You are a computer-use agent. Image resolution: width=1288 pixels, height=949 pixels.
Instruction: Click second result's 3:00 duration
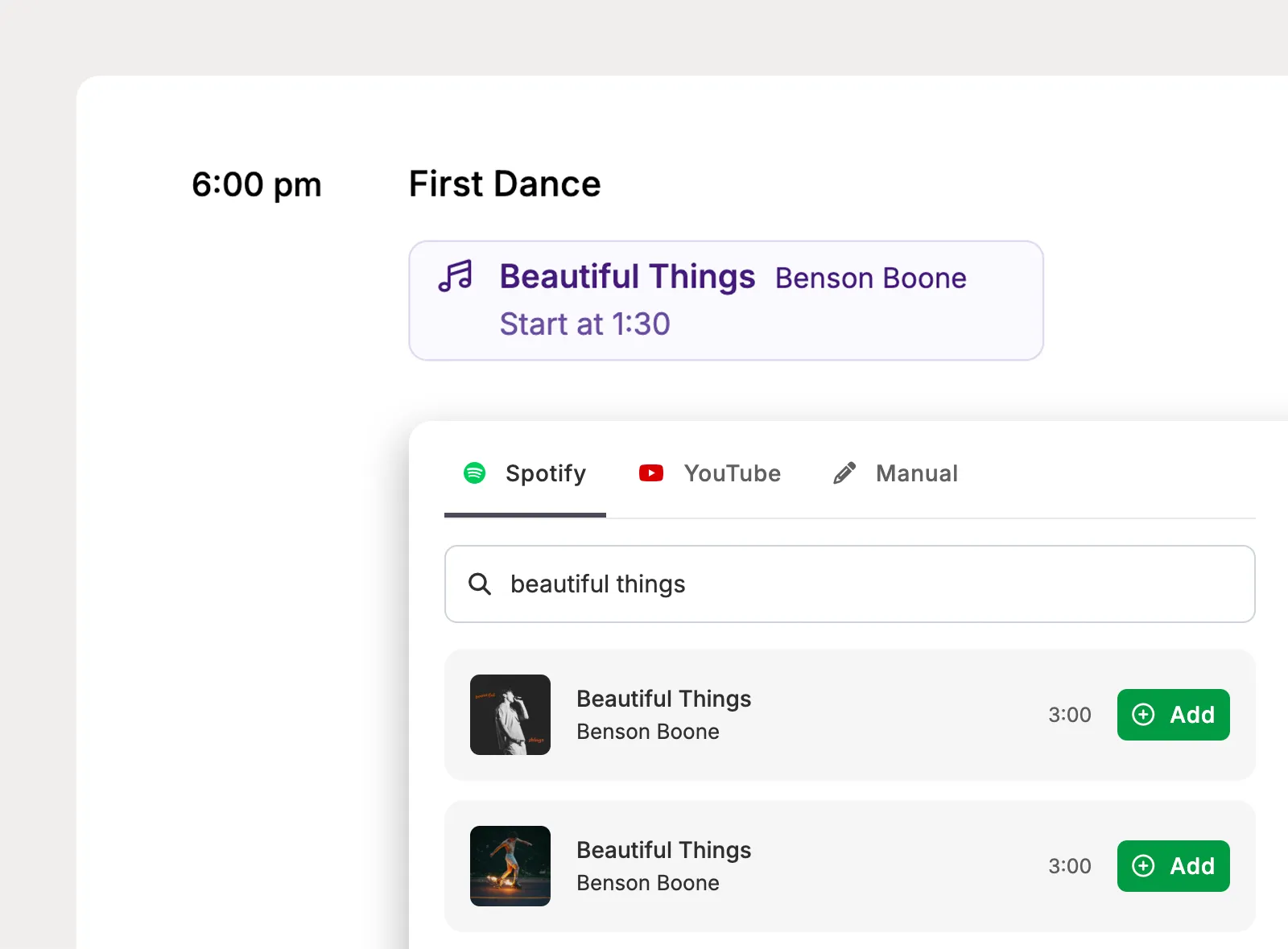coord(1070,866)
